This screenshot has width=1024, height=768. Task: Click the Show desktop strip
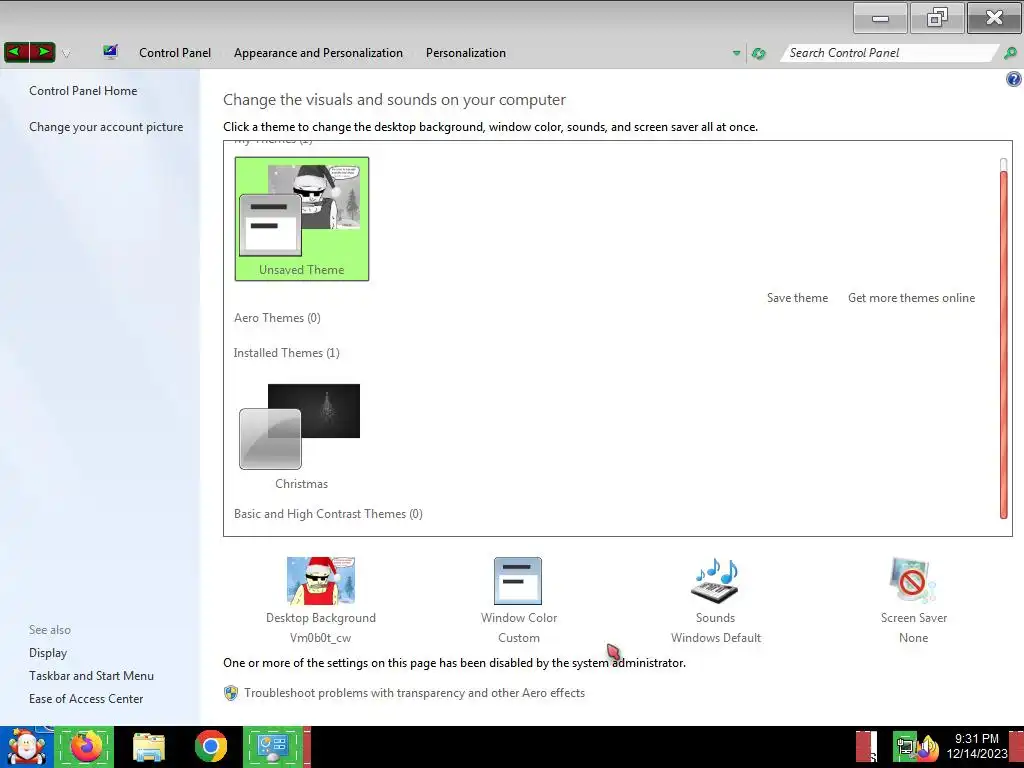(x=1016, y=747)
